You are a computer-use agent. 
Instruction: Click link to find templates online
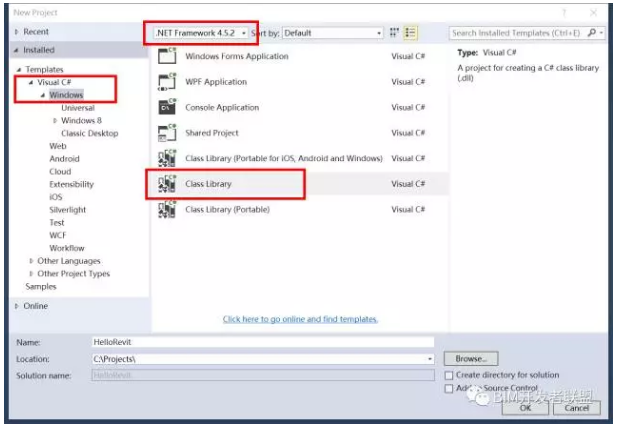[300, 319]
